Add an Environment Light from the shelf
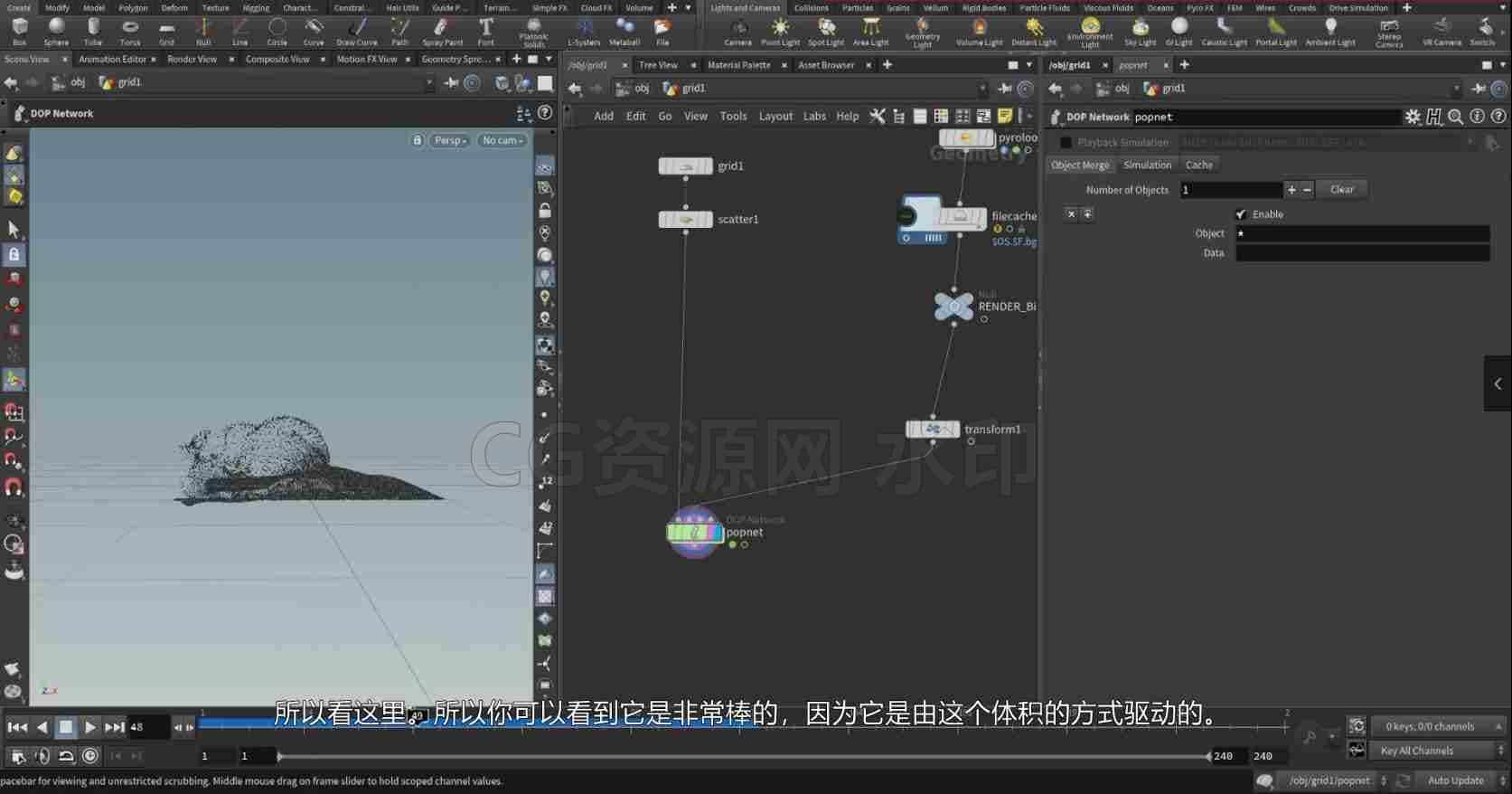Viewport: 1512px width, 794px height. (x=1090, y=33)
